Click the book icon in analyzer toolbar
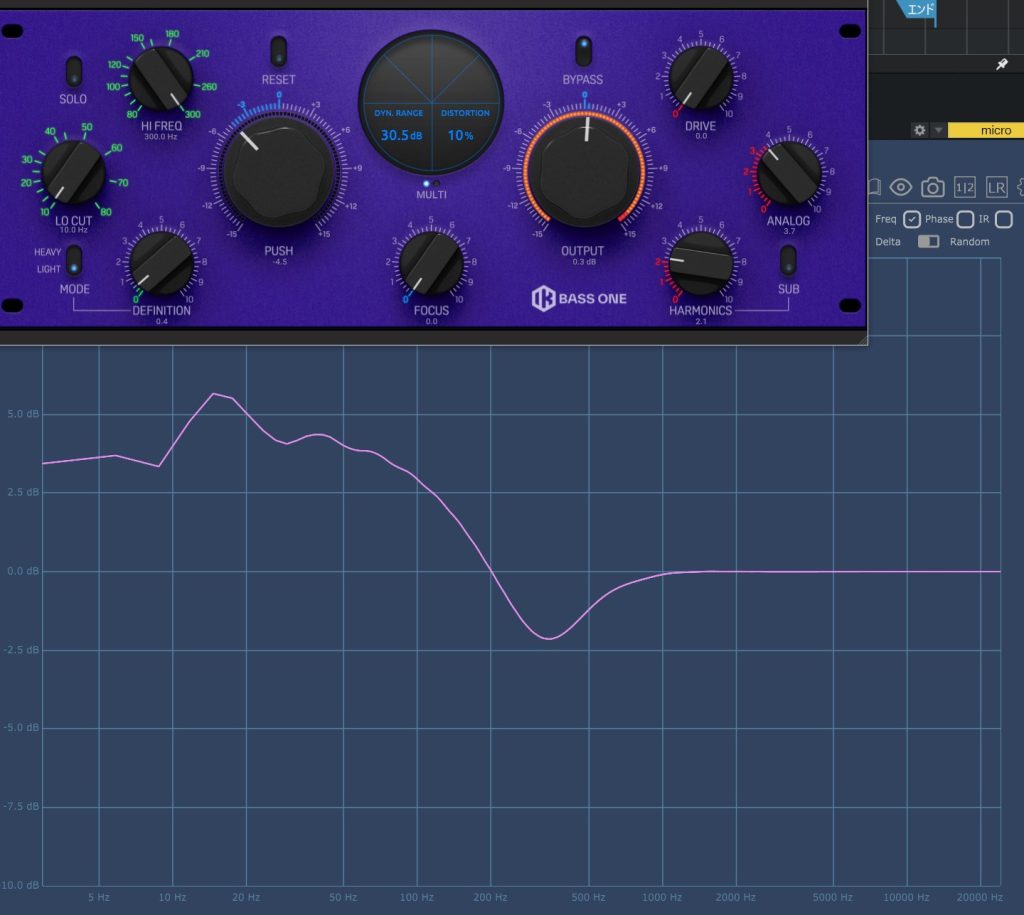The width and height of the screenshot is (1024, 915). tap(874, 187)
